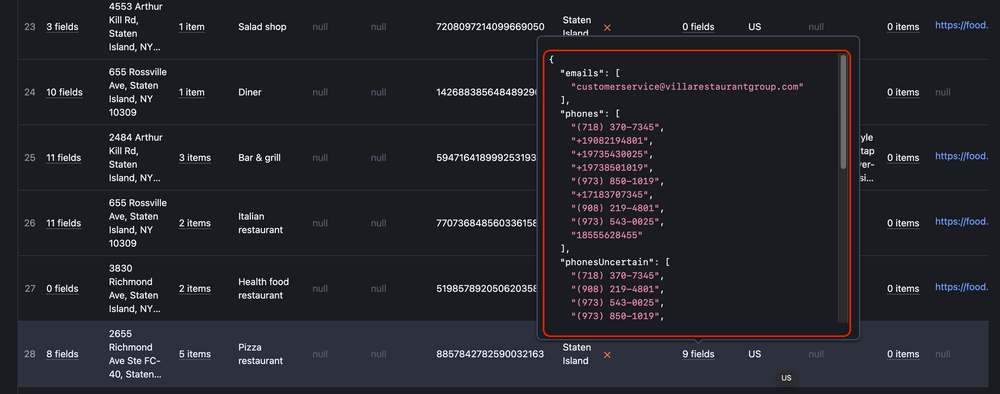Open the https://food. link in row 27
The width and height of the screenshot is (1000, 394).
pyautogui.click(x=962, y=287)
